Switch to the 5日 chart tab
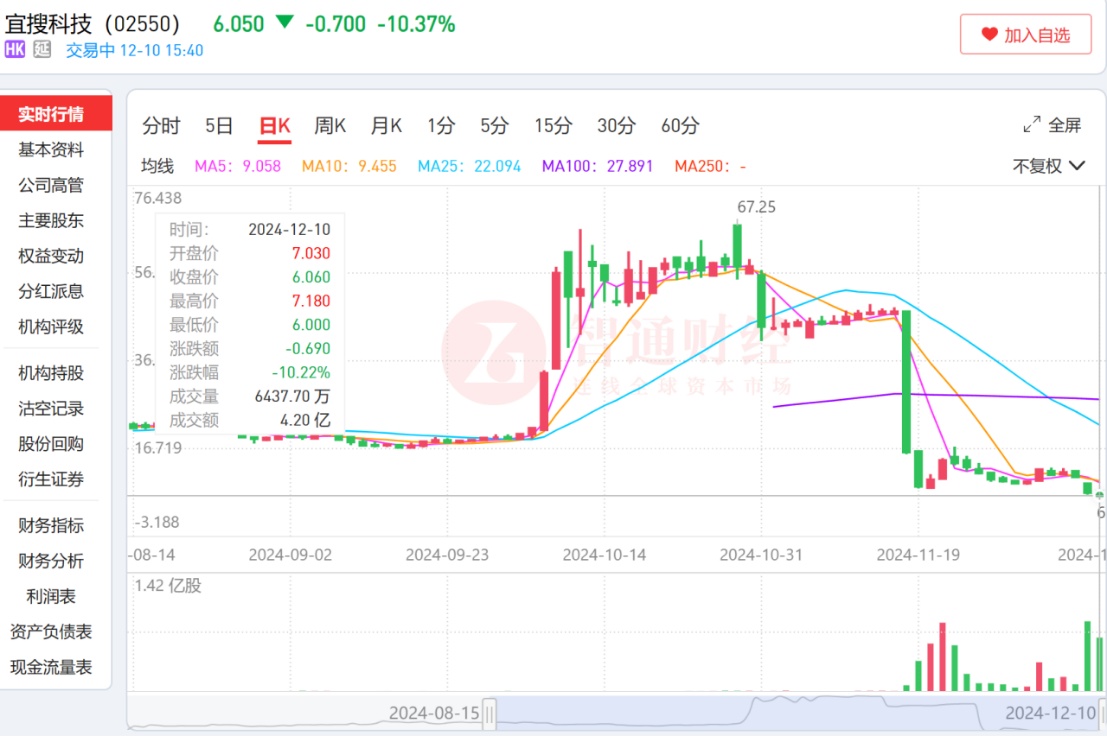Screen dimensions: 1107x737 (x=219, y=126)
